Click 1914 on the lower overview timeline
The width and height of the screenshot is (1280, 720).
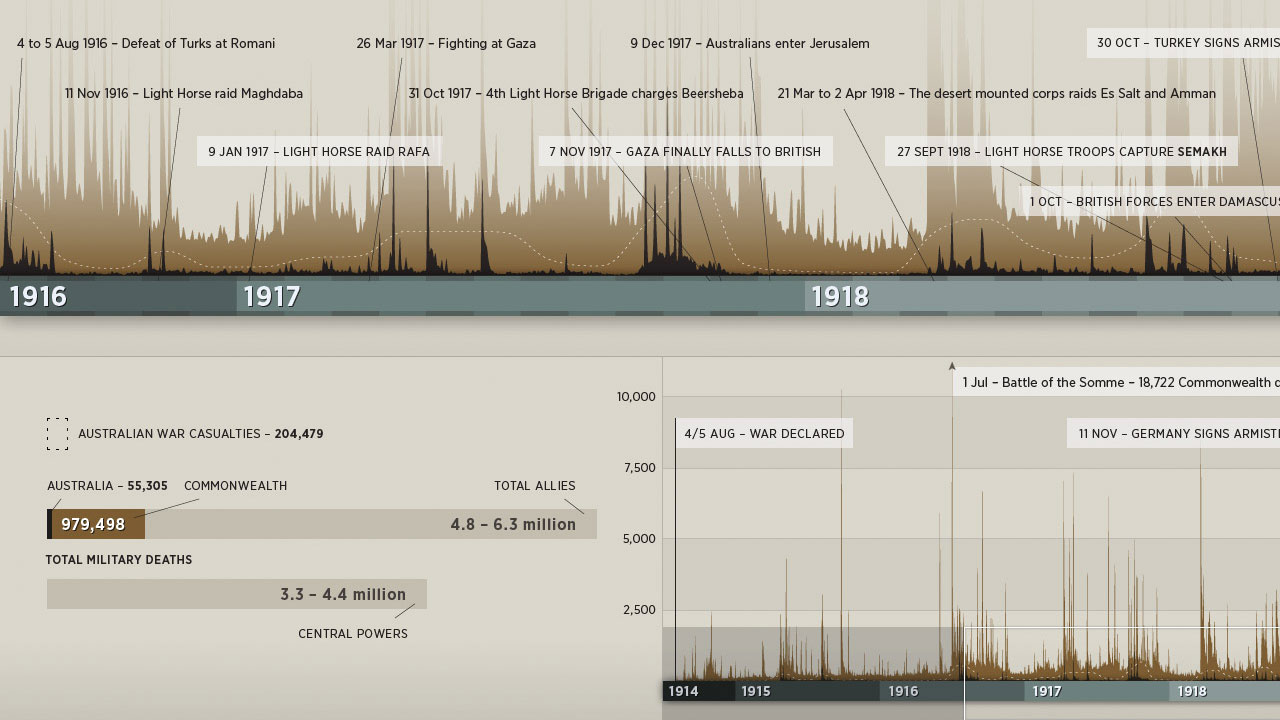click(x=698, y=691)
